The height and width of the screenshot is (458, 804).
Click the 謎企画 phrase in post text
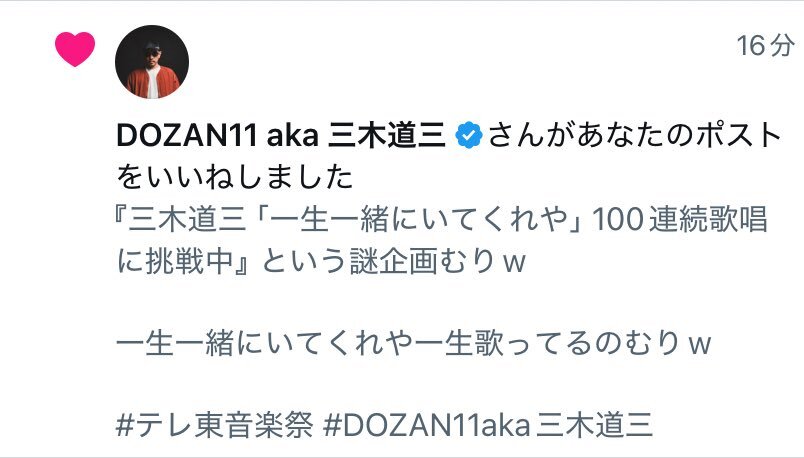(393, 261)
